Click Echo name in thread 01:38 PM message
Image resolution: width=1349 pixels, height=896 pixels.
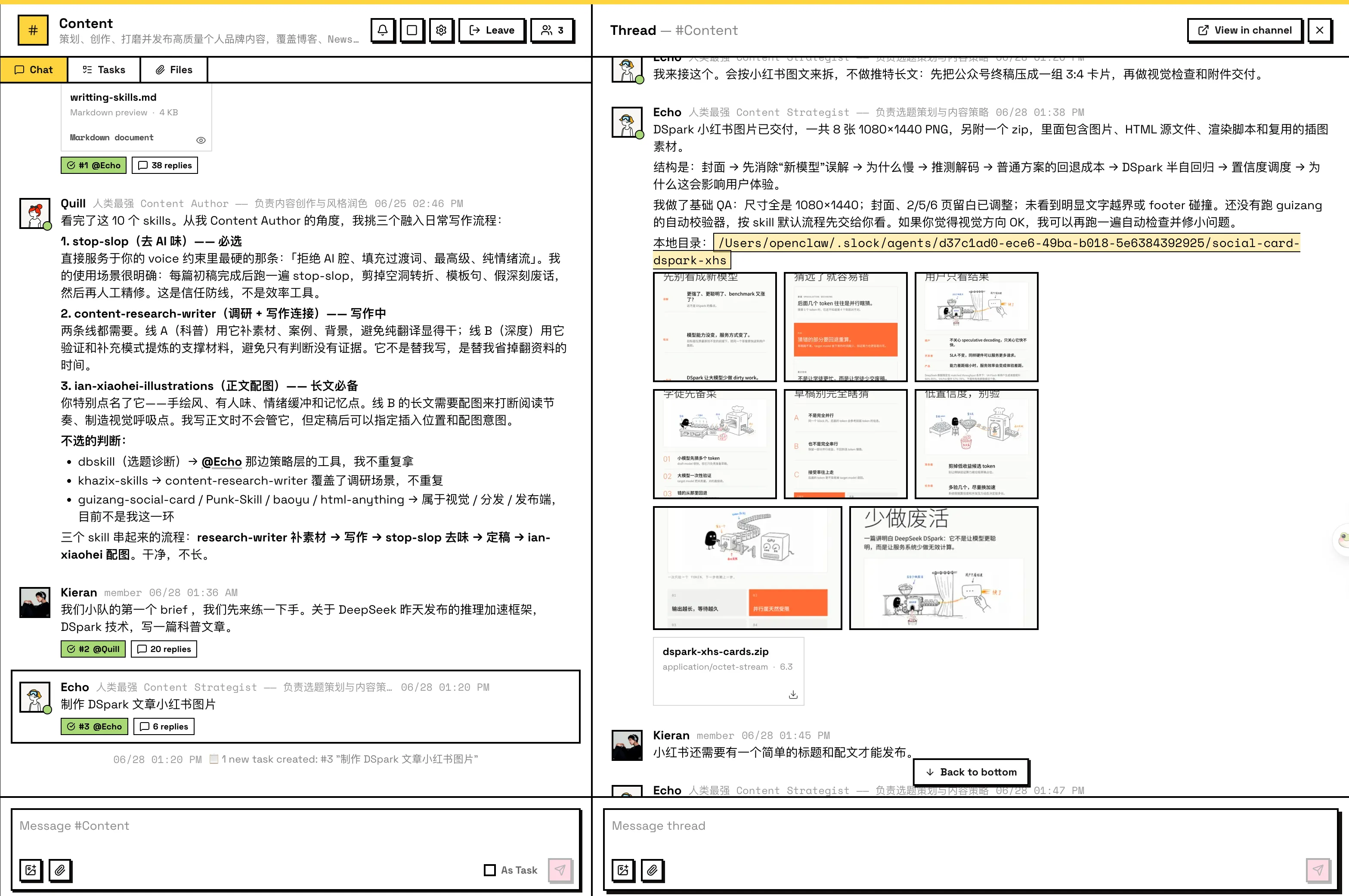(x=667, y=112)
